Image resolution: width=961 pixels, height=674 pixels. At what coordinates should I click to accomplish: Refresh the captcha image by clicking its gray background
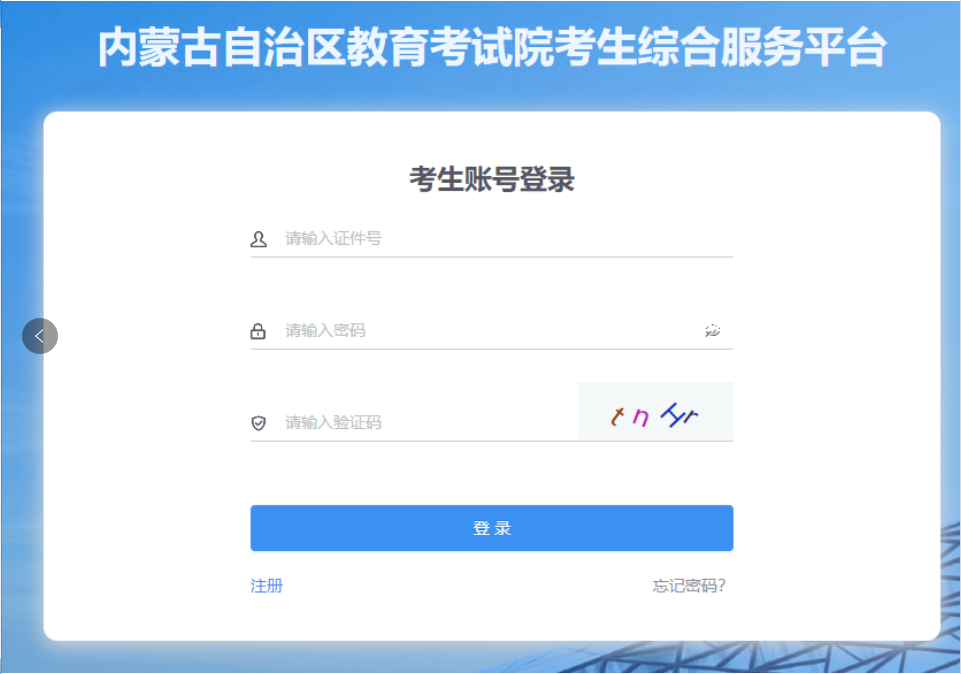655,411
